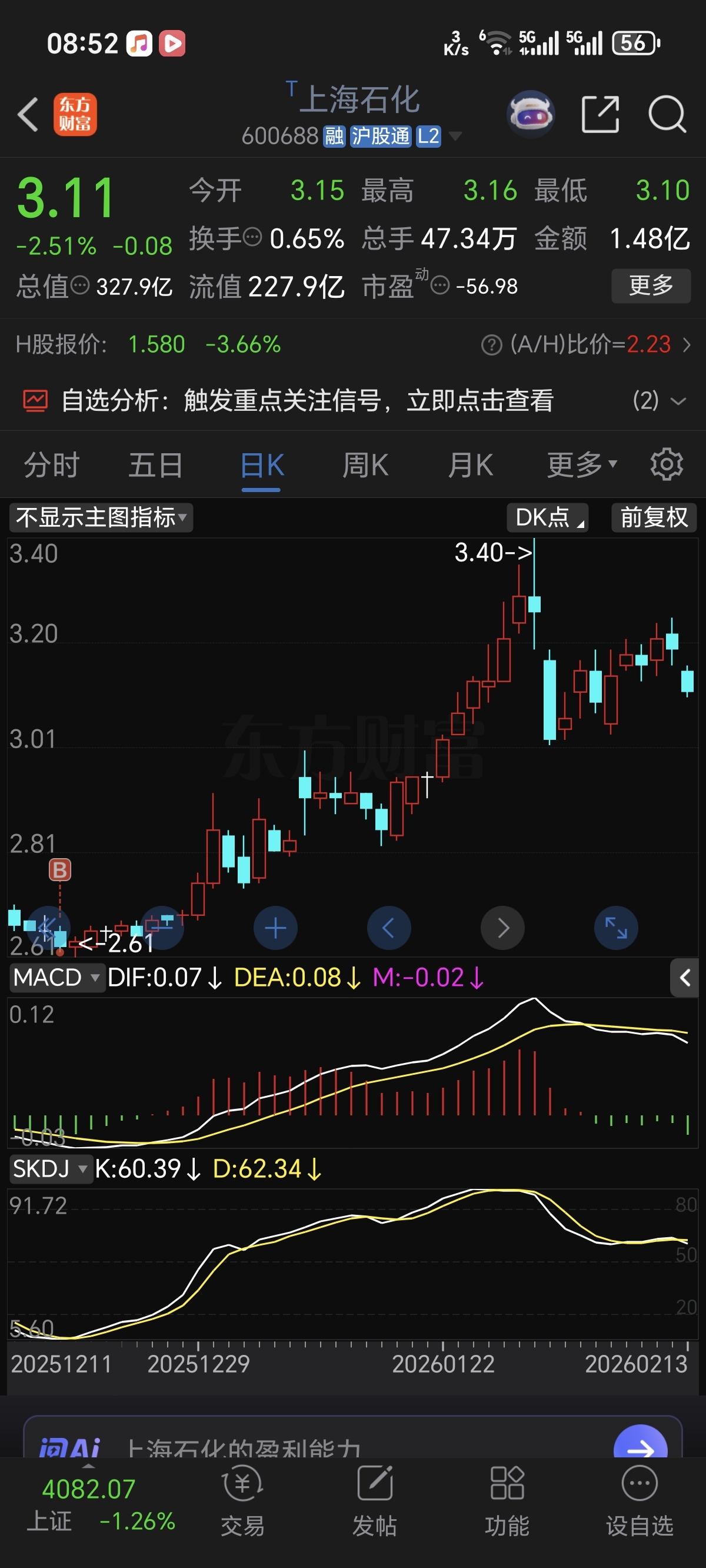The width and height of the screenshot is (706, 1568).
Task: Open 不显示主图指标 indicator dropdown
Action: coord(101,517)
